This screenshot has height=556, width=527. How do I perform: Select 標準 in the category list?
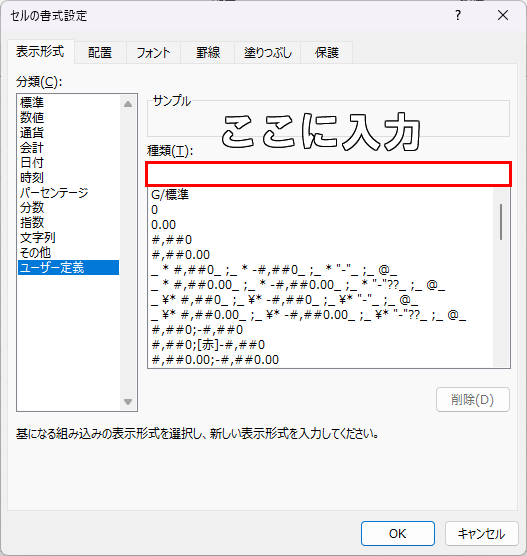pyautogui.click(x=68, y=102)
